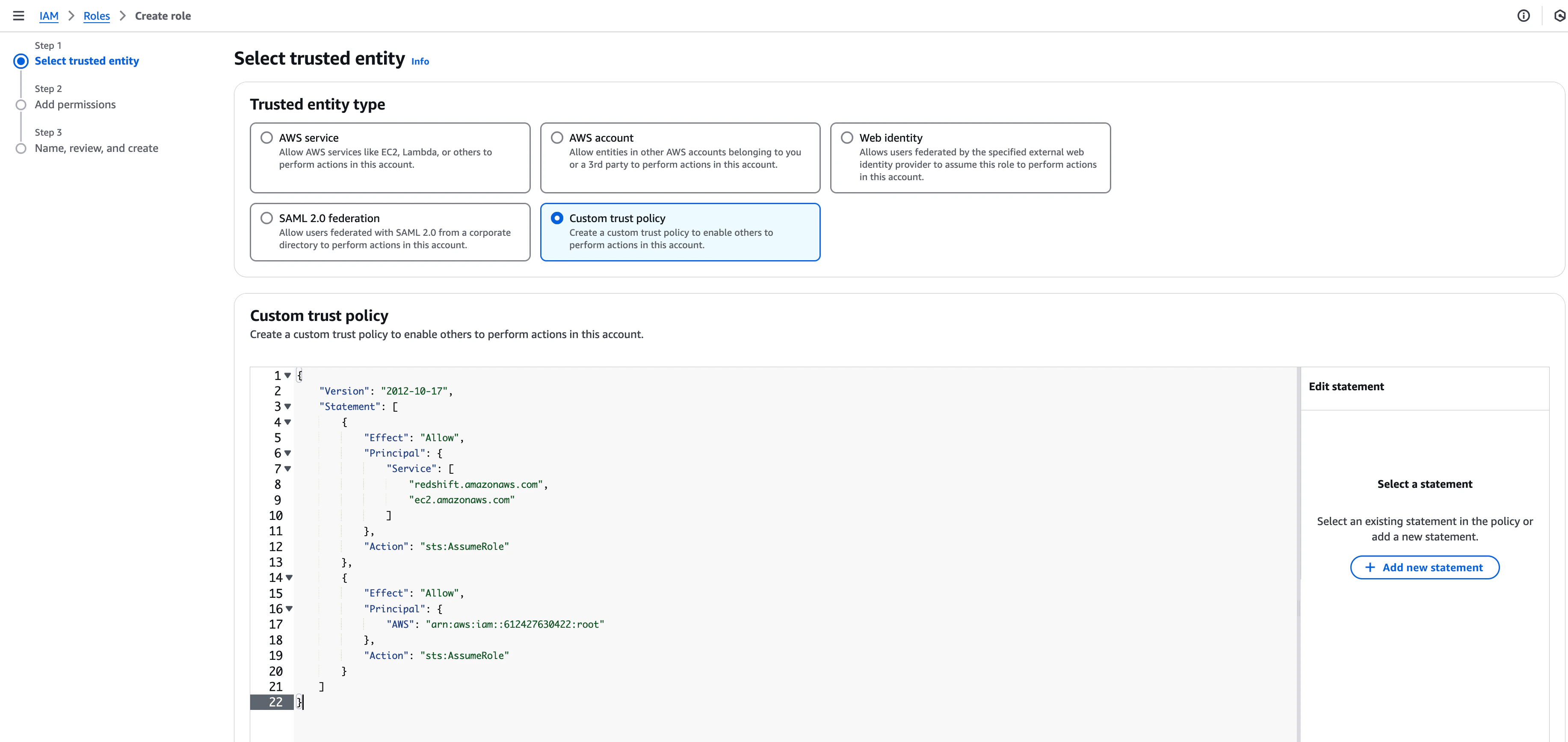Click the info circle icon top right
Screen dimensions: 1568x742
pos(1523,16)
